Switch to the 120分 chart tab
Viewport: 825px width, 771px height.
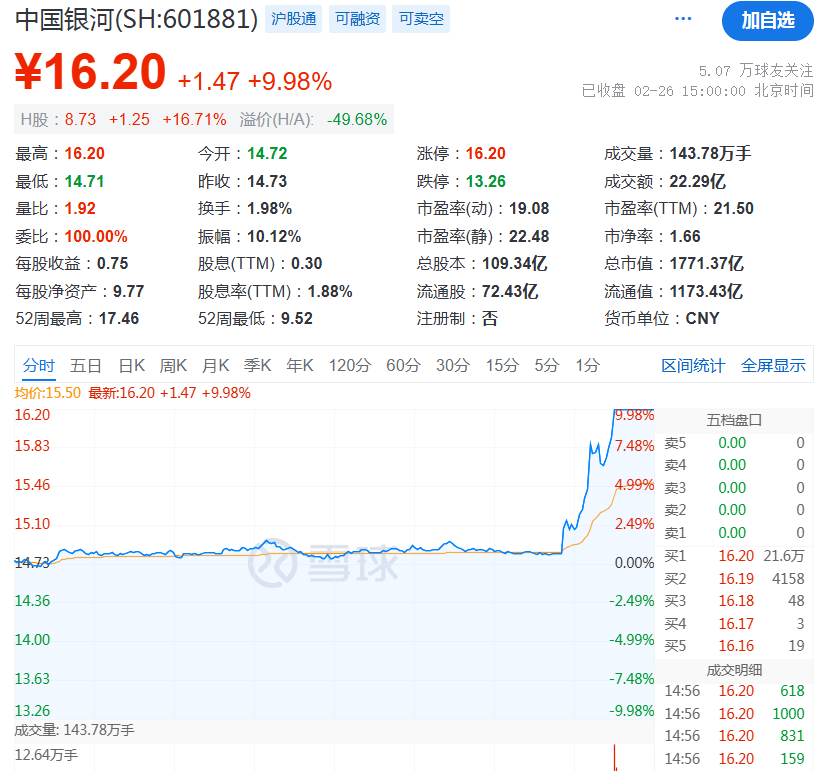pyautogui.click(x=350, y=365)
